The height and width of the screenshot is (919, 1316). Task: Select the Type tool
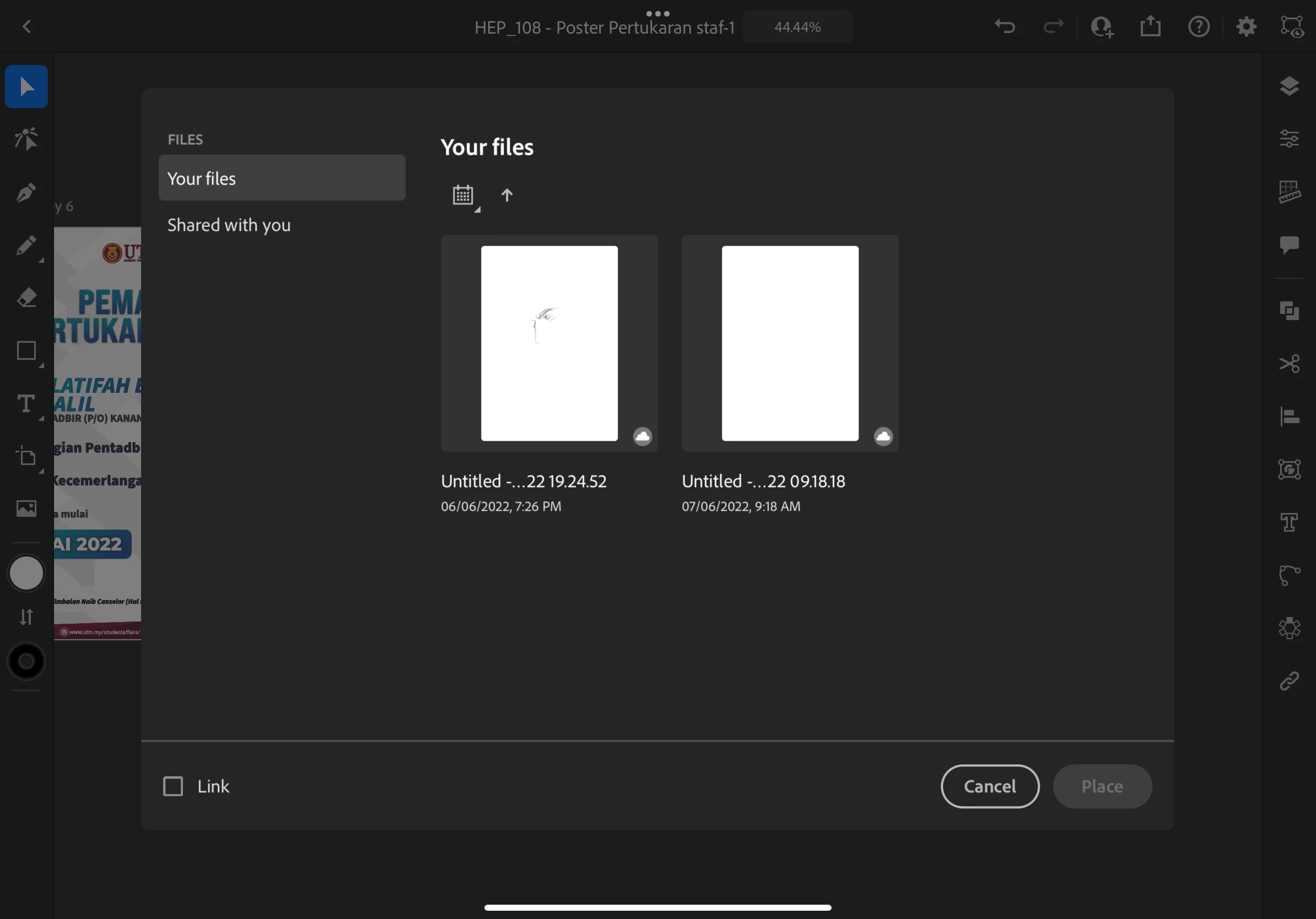click(26, 404)
